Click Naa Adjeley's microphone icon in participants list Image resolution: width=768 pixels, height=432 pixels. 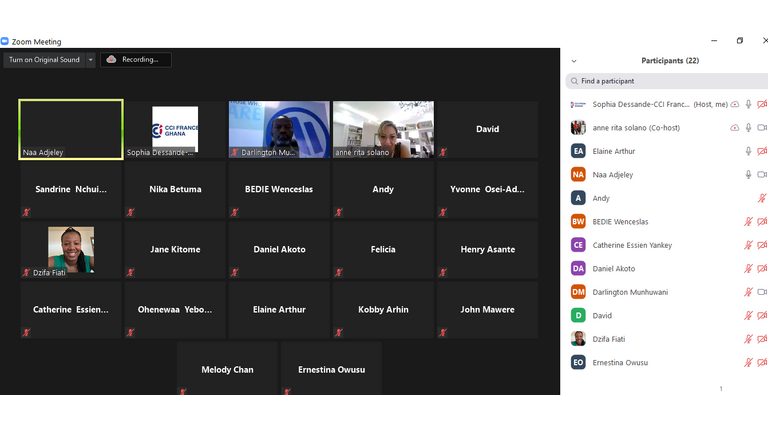[748, 175]
